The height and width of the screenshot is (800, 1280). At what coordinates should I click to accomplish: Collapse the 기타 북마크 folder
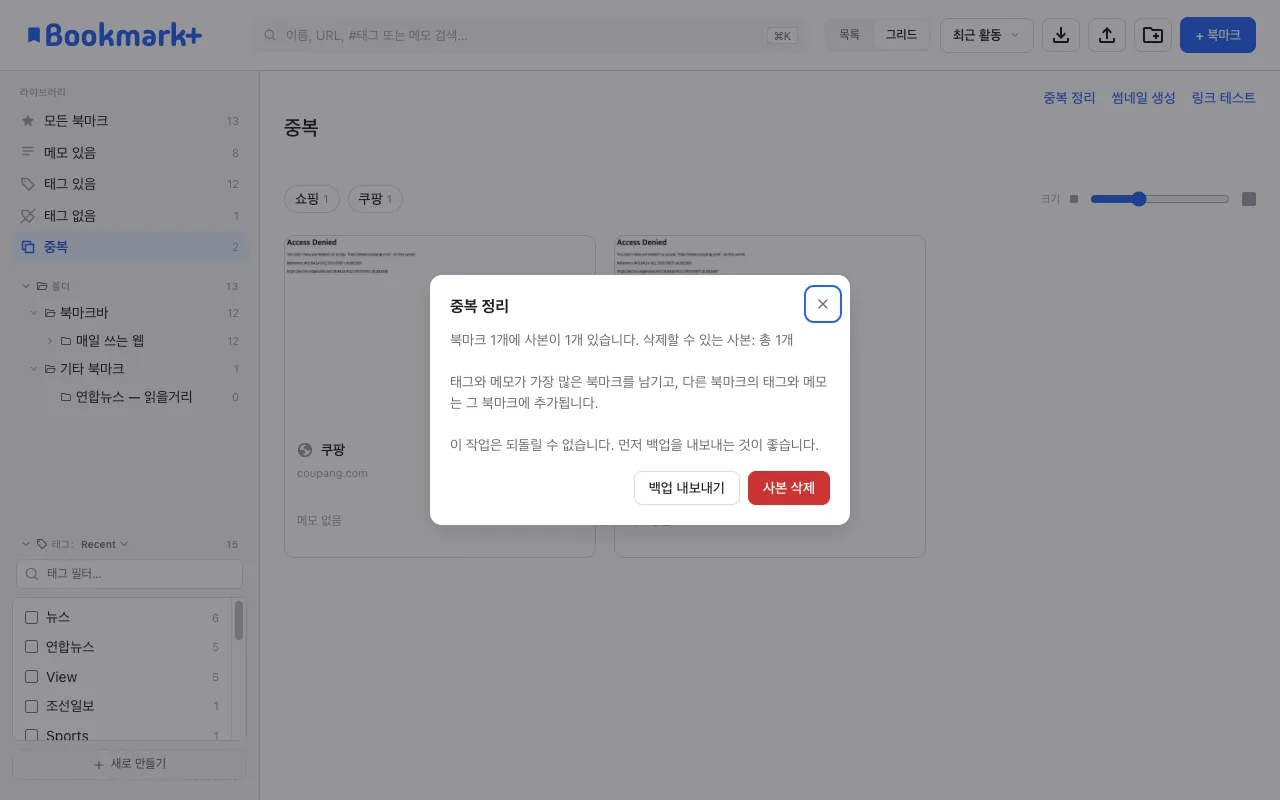[x=34, y=369]
